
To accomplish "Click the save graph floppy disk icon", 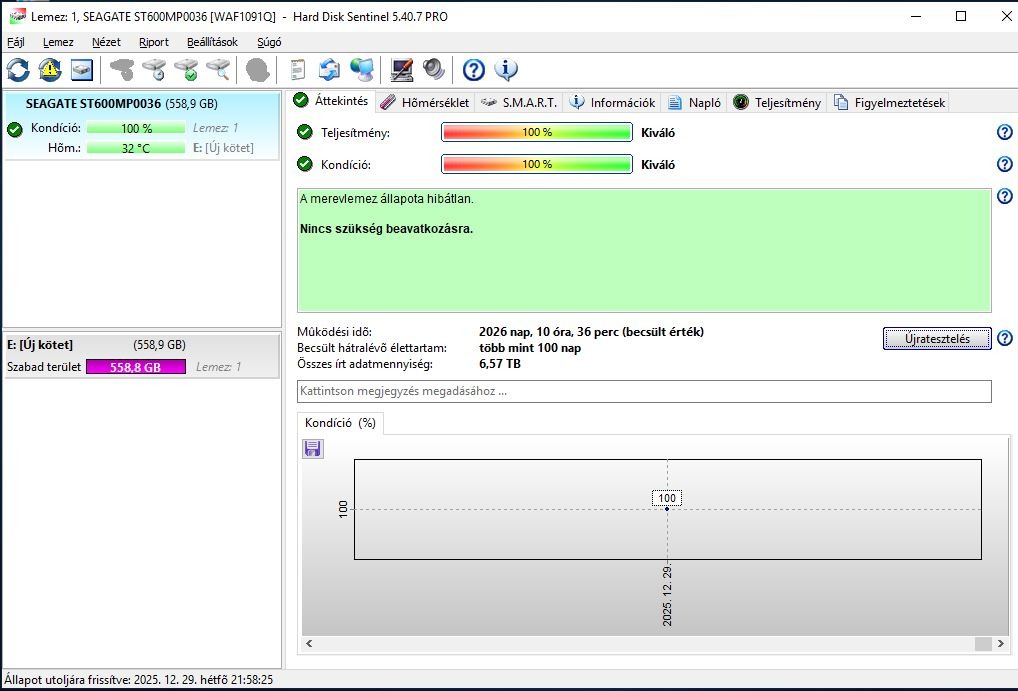I will pos(313,449).
